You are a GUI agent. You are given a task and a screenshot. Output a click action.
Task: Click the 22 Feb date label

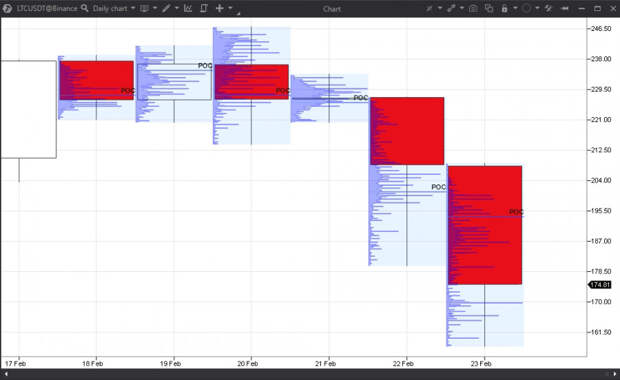coord(403,363)
